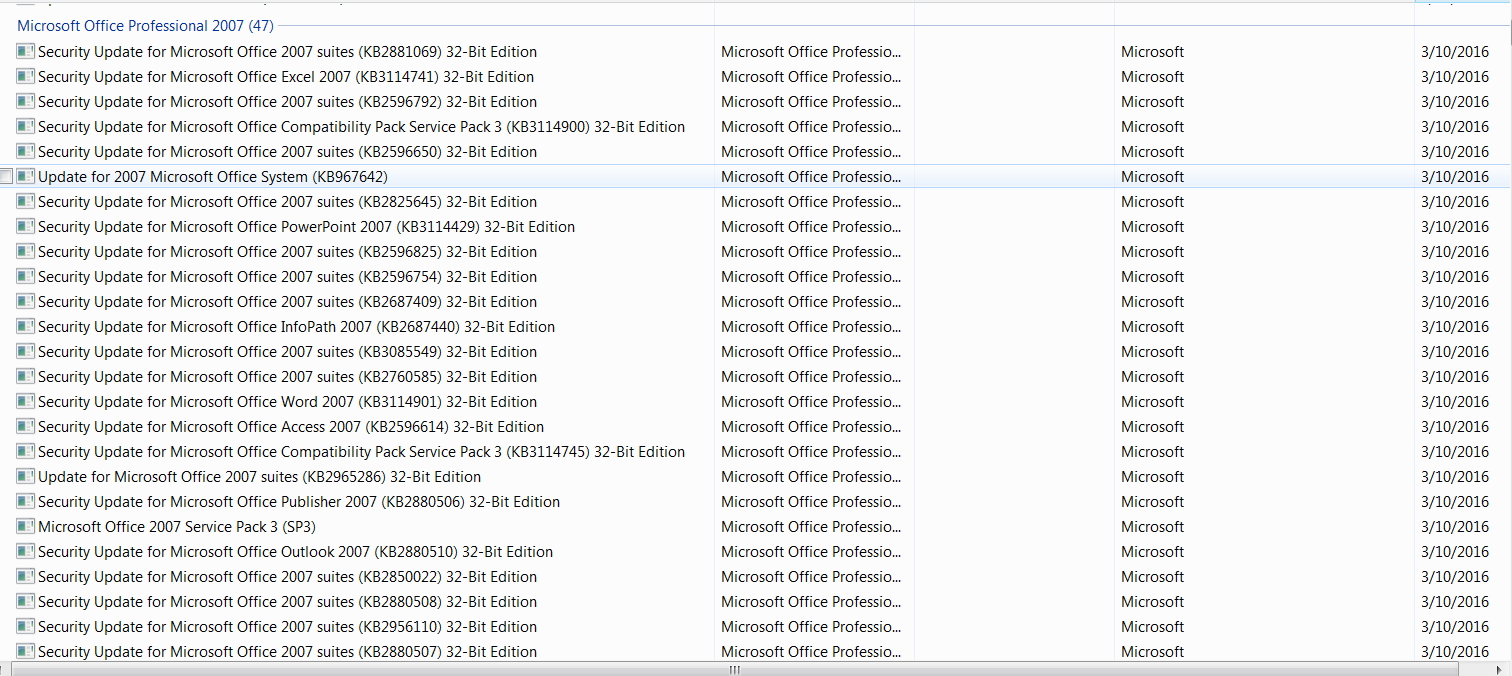Click the icon for PowerPoint 2007 update KB3114429
Viewport: 1512px width, 676px height.
pos(26,226)
